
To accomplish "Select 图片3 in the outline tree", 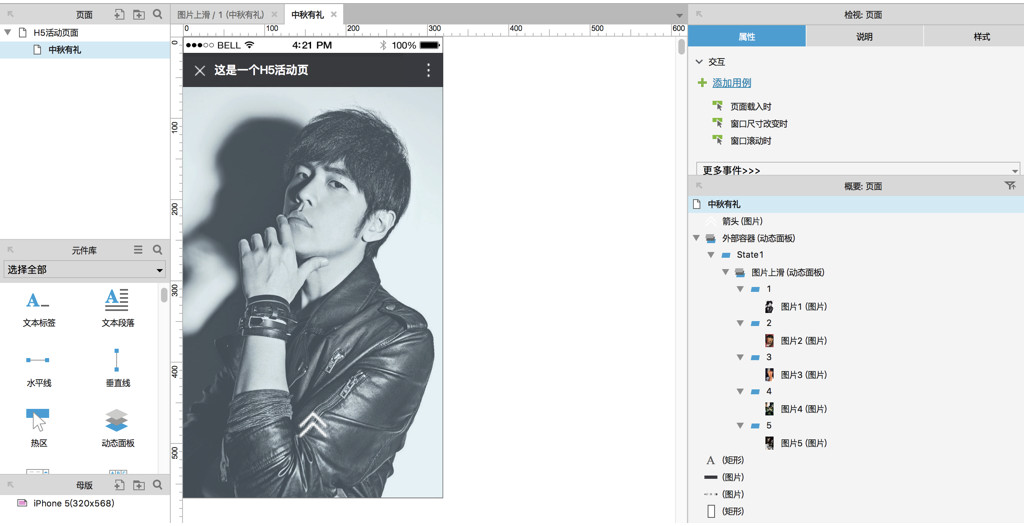I will pos(803,375).
